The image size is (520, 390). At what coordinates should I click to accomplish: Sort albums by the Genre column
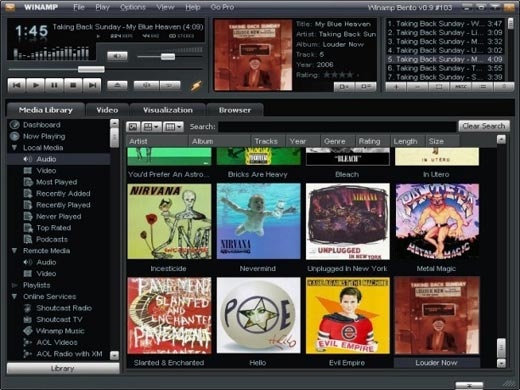(337, 141)
